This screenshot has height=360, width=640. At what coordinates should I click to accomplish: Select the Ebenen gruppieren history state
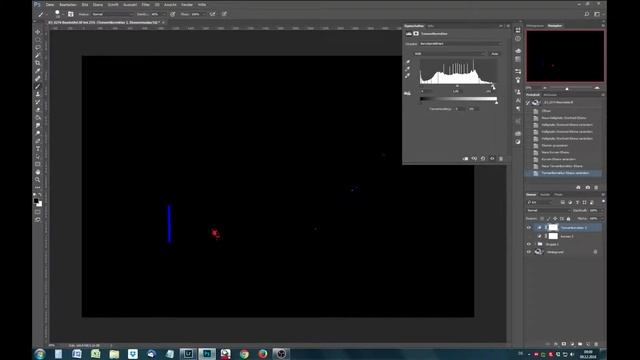point(554,145)
